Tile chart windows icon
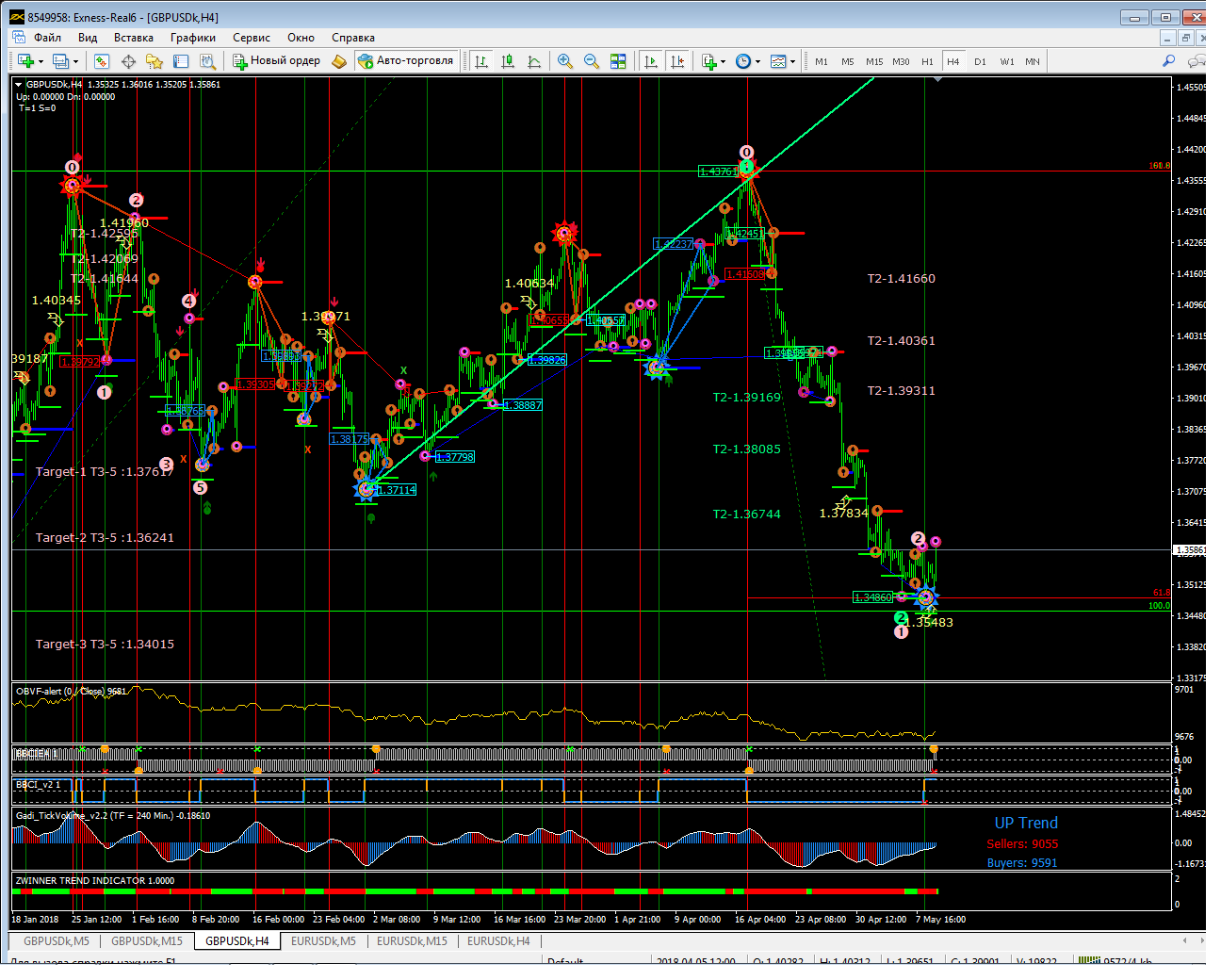This screenshot has height=980, width=1221. point(618,61)
